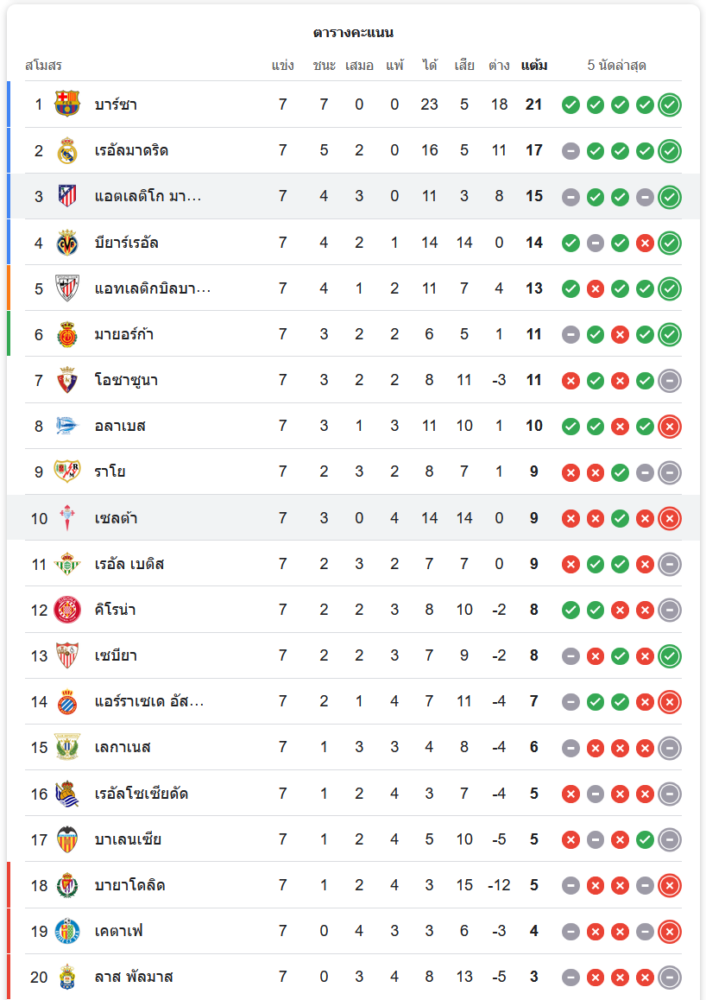Click the Real Madrid club crest
706x1000 pixels.
pyautogui.click(x=67, y=150)
